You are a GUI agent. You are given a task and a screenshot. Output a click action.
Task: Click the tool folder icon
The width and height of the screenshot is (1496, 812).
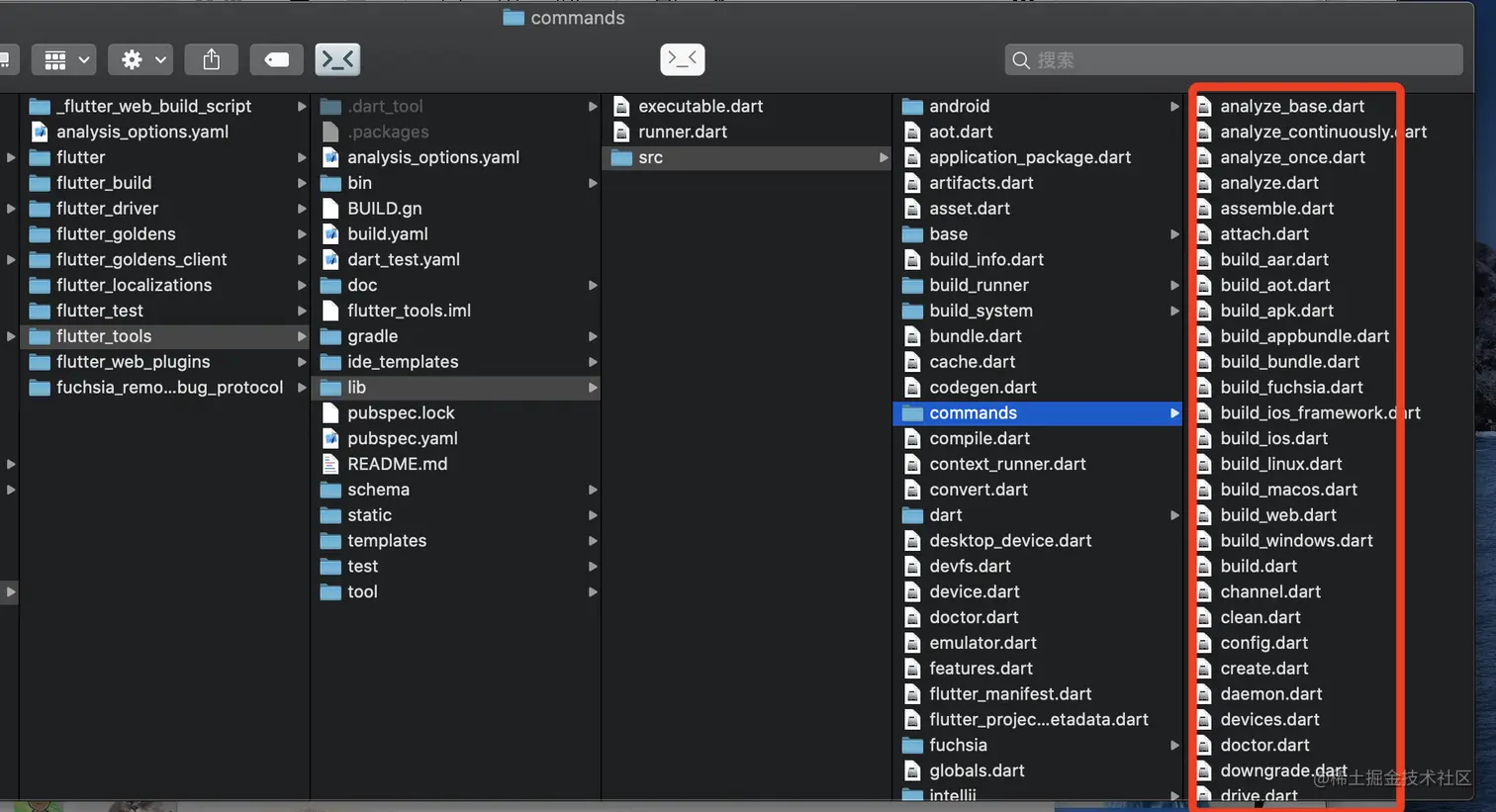(x=330, y=592)
